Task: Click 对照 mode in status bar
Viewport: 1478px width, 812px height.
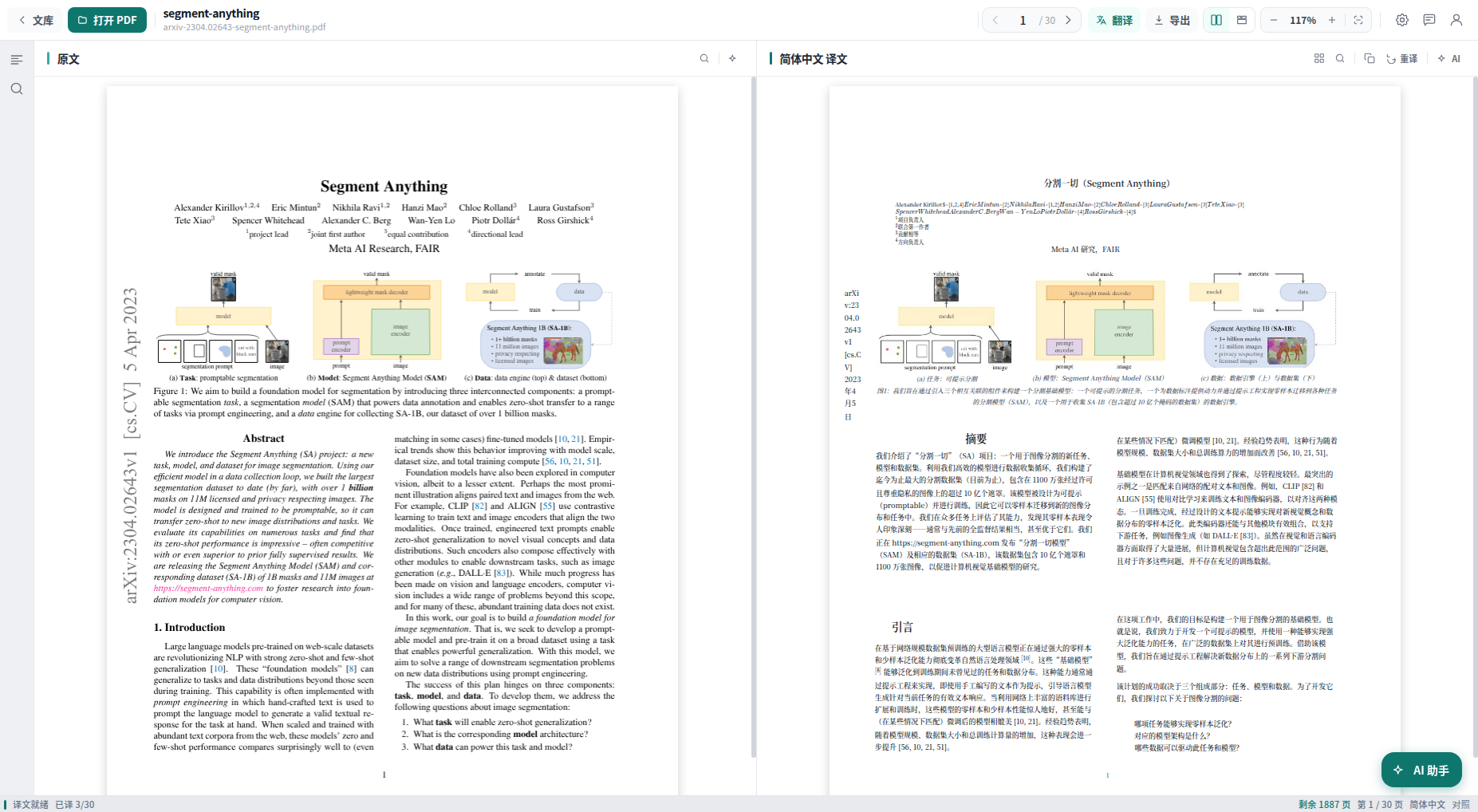Action: (x=1460, y=804)
